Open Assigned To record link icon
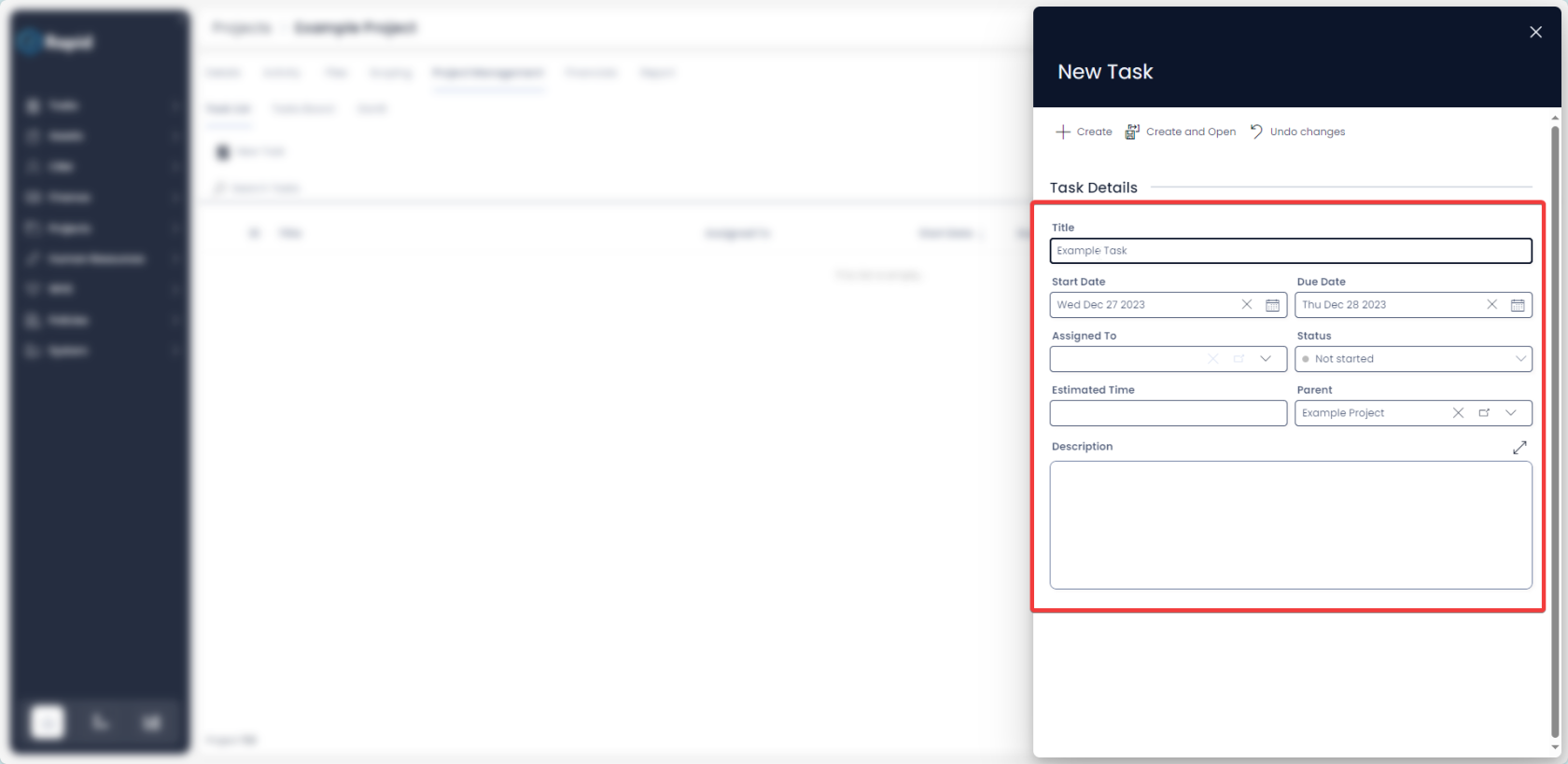1568x764 pixels. (1239, 359)
